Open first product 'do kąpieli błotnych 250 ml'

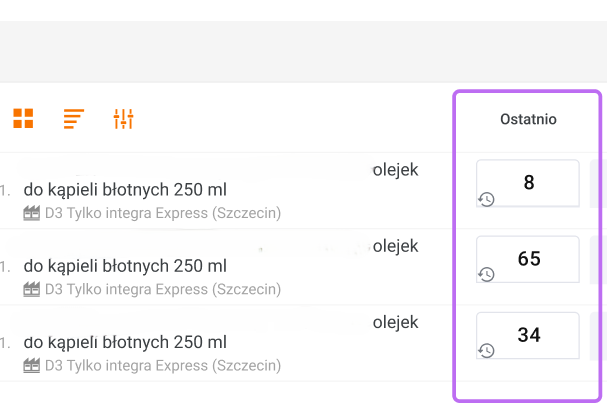pyautogui.click(x=125, y=190)
